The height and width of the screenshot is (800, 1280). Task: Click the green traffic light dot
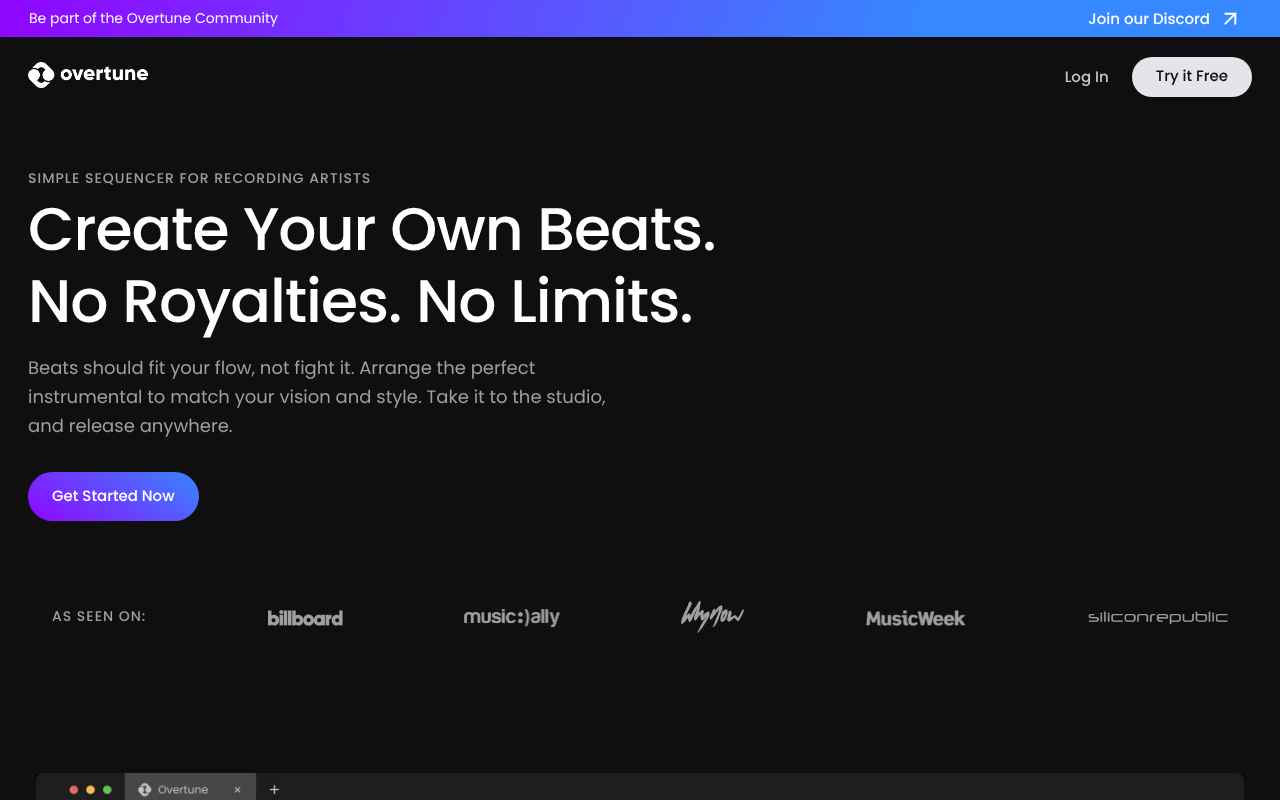[x=107, y=789]
